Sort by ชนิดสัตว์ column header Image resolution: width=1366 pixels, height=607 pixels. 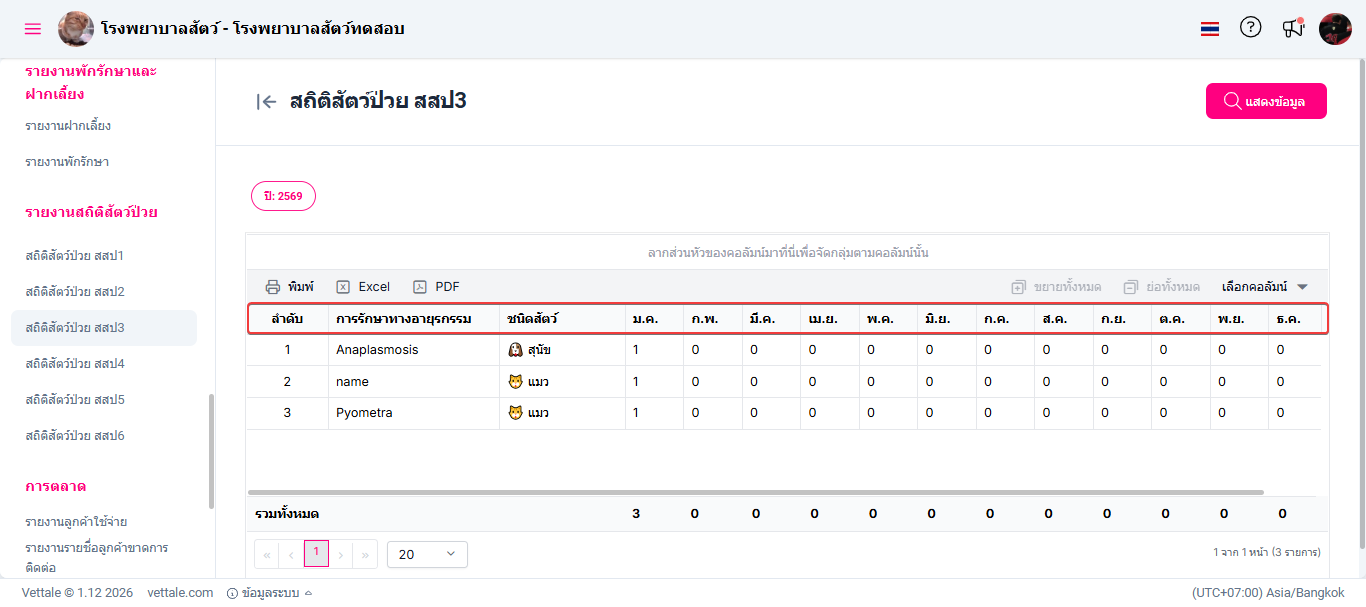tap(562, 318)
